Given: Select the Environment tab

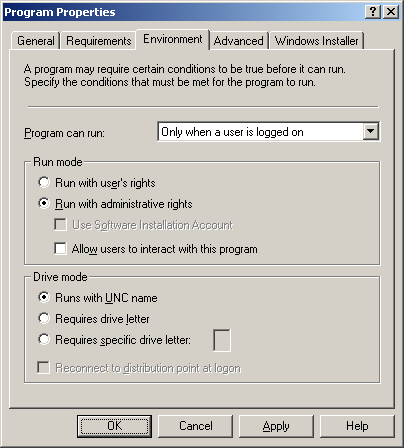Looking at the screenshot, I should coord(173,39).
